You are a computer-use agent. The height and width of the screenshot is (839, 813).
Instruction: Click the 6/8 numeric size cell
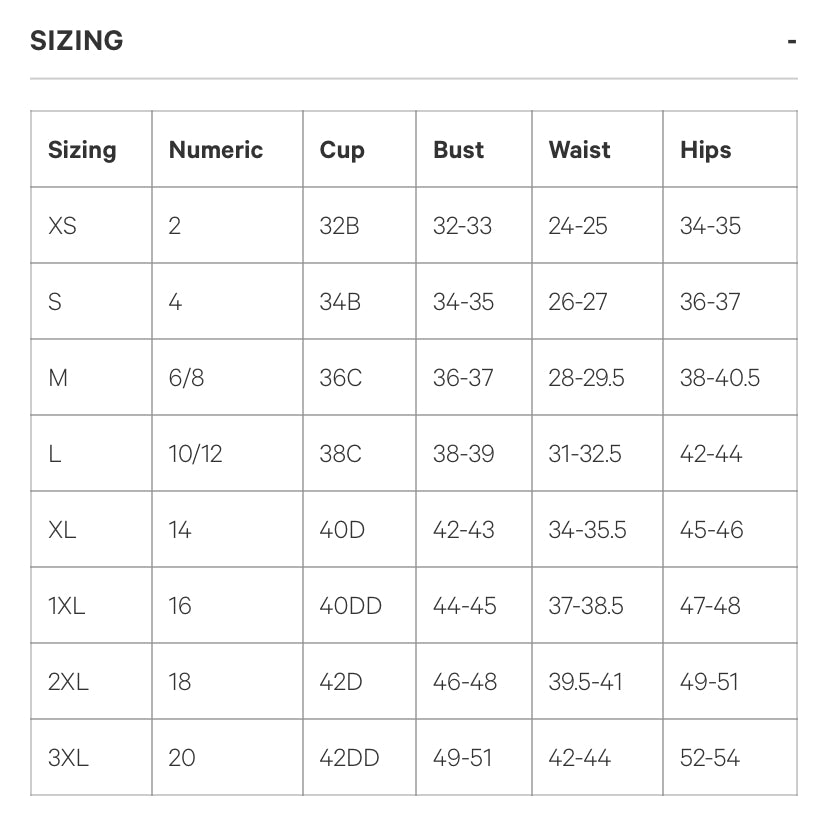186,378
